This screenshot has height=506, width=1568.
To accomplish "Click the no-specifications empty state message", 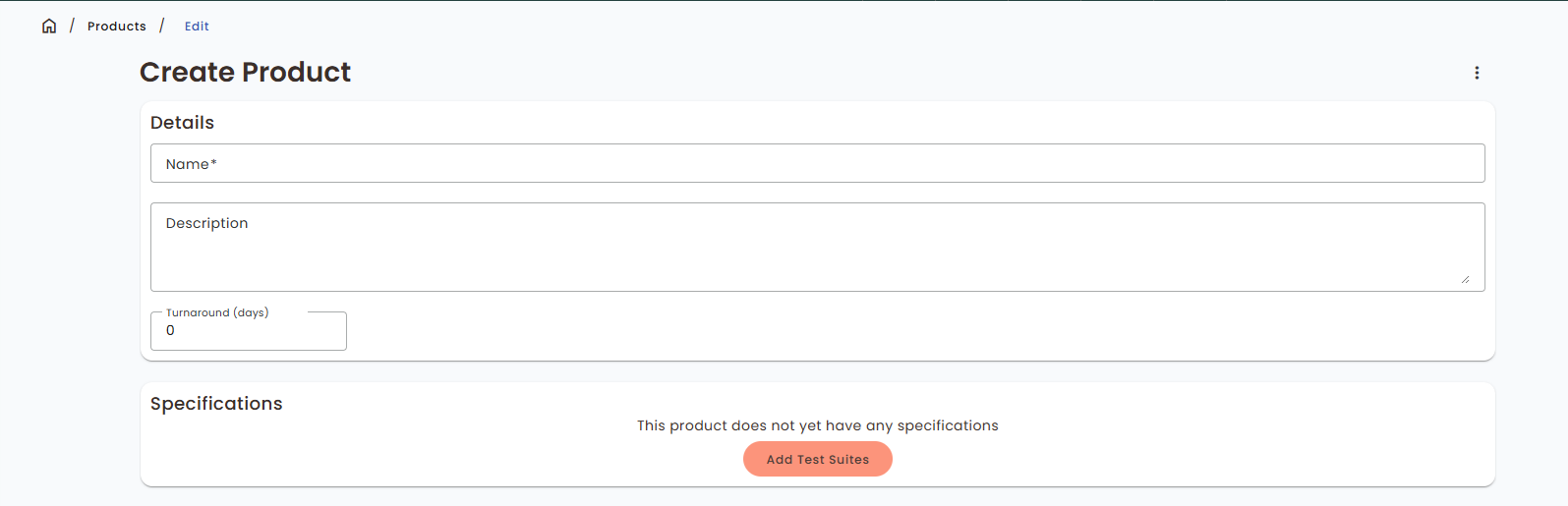I will click(x=817, y=425).
